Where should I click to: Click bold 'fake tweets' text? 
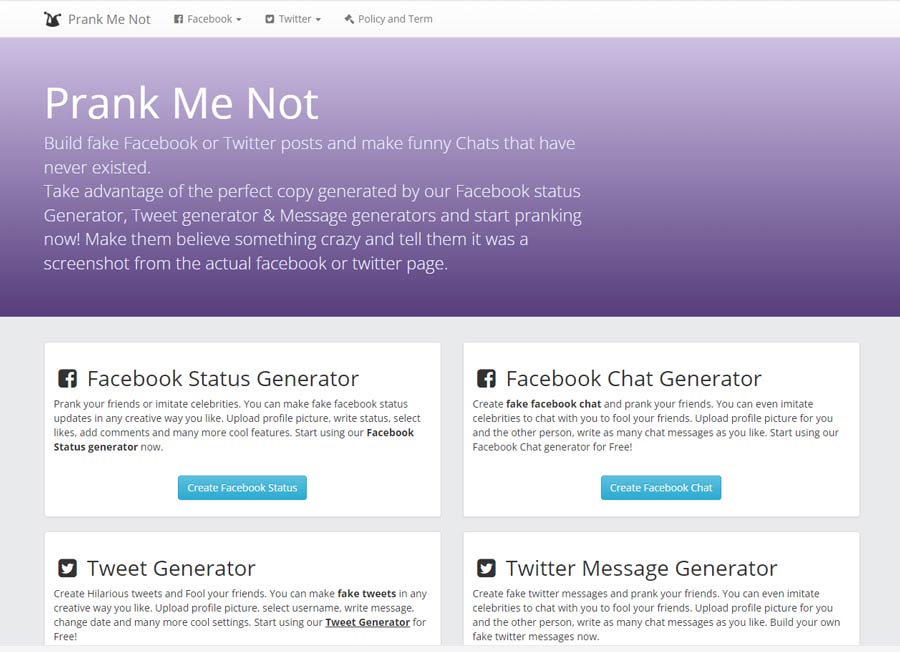[367, 593]
